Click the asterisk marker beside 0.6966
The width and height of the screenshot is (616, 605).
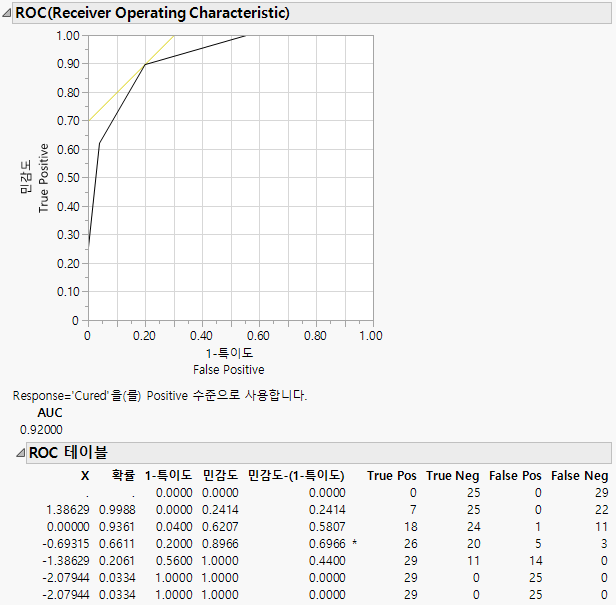(355, 543)
